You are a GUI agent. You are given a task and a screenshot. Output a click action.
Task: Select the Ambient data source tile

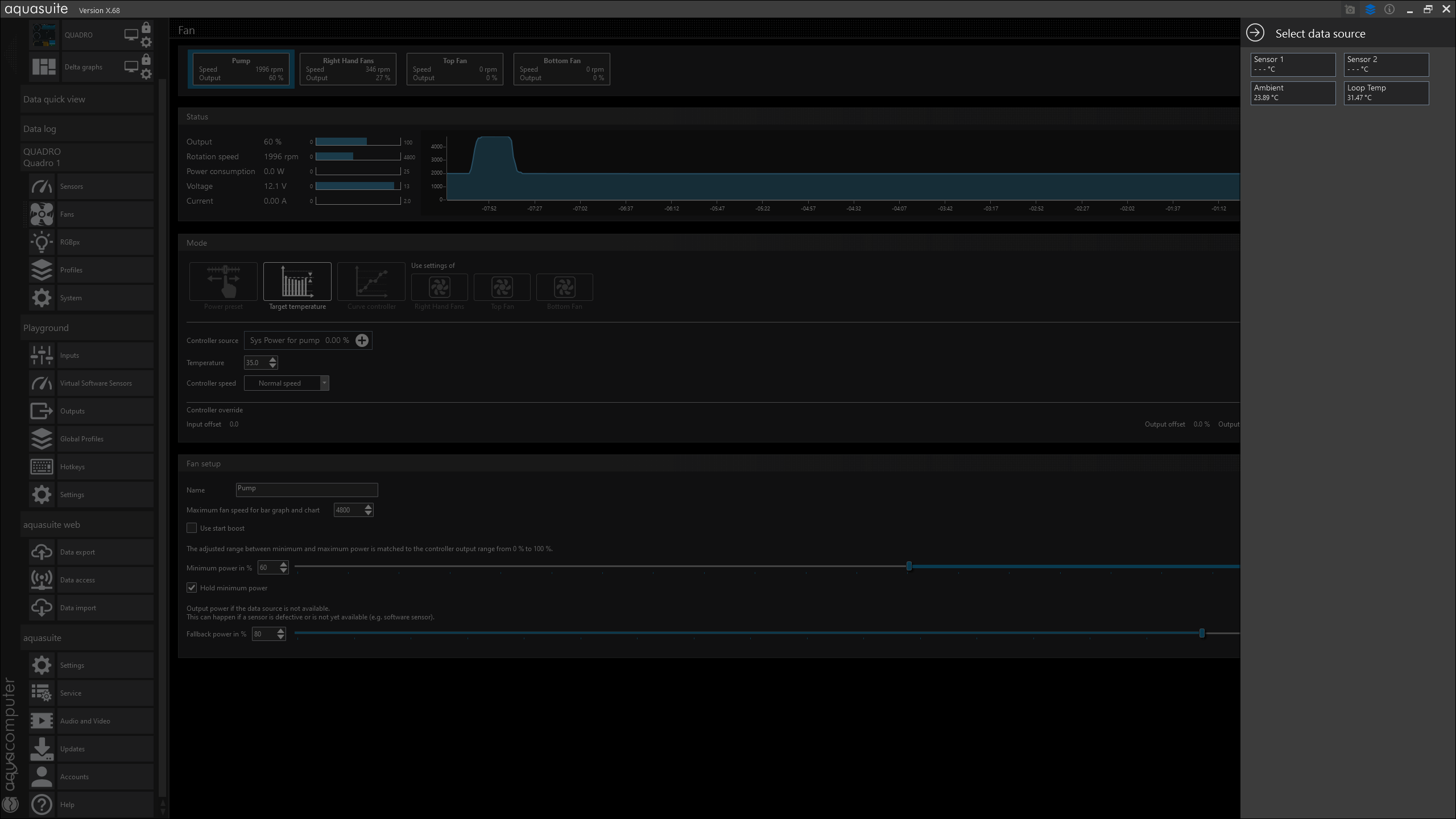[x=1292, y=93]
